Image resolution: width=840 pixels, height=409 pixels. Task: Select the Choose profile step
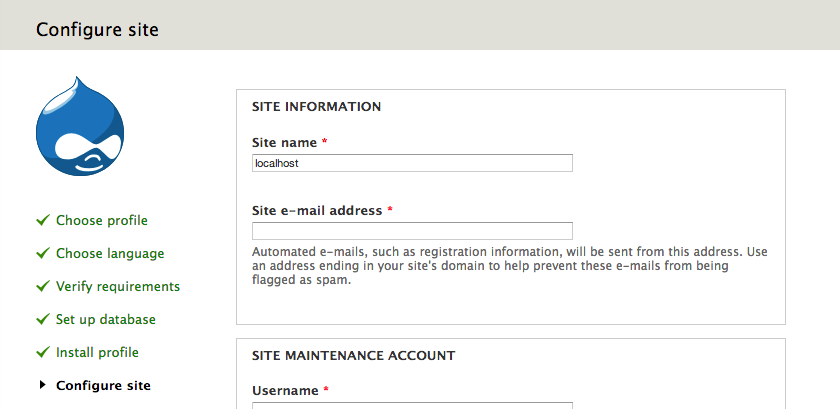point(102,220)
